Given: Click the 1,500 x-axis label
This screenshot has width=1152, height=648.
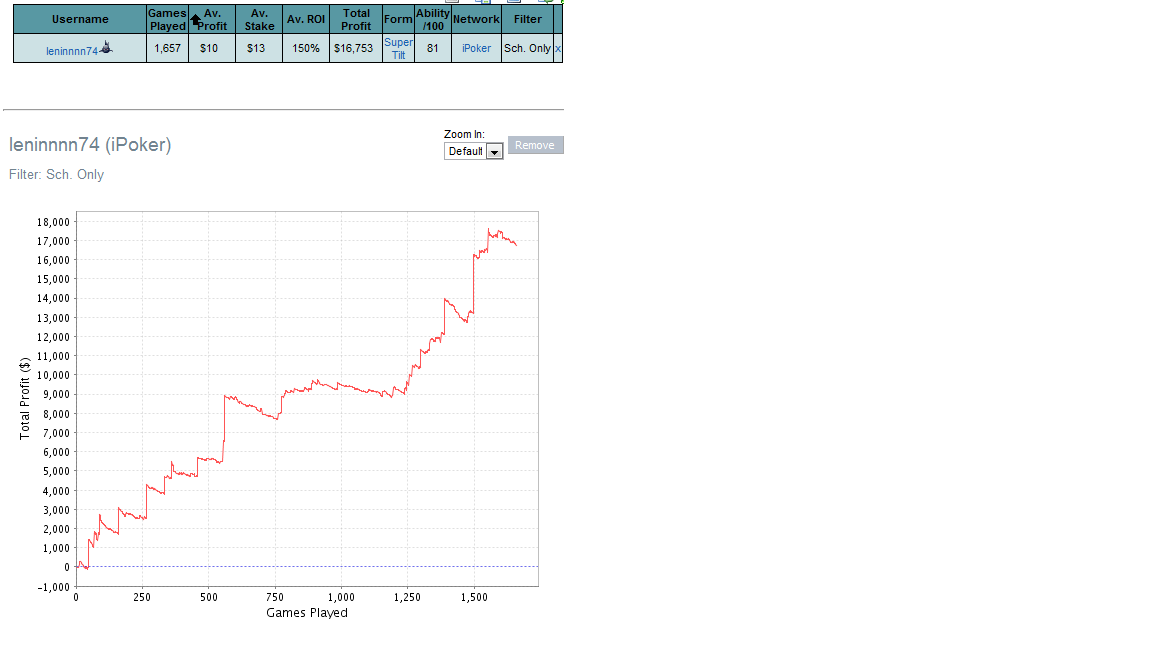Looking at the screenshot, I should coord(474,597).
